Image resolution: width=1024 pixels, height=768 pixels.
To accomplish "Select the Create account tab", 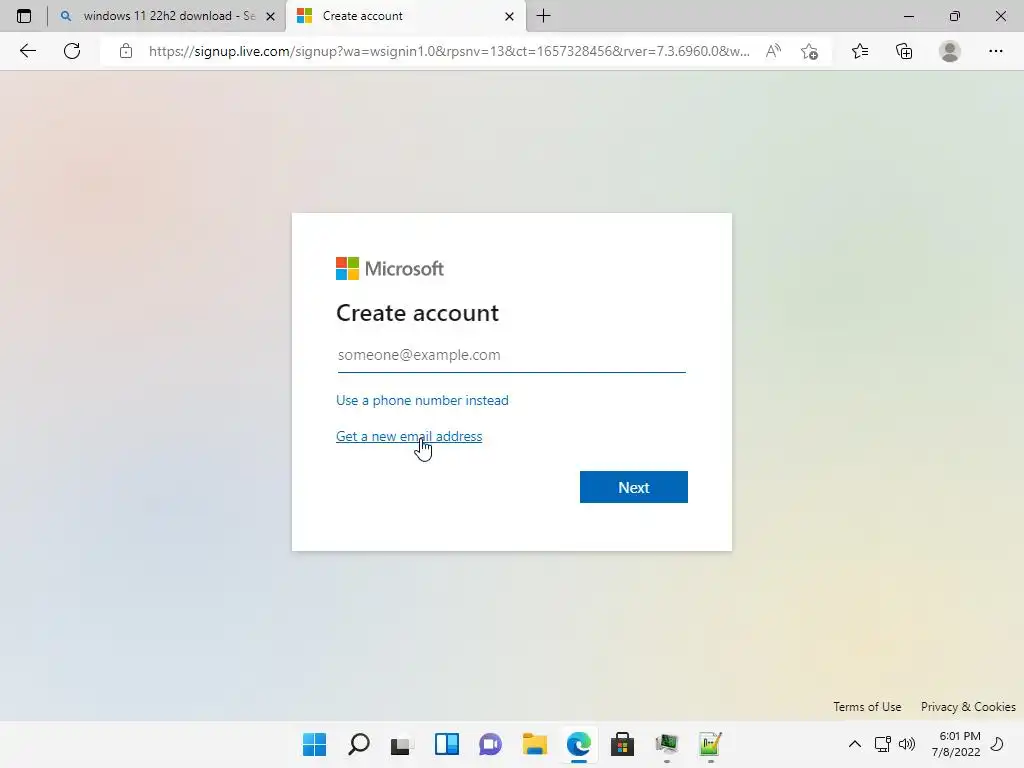I will pyautogui.click(x=405, y=16).
